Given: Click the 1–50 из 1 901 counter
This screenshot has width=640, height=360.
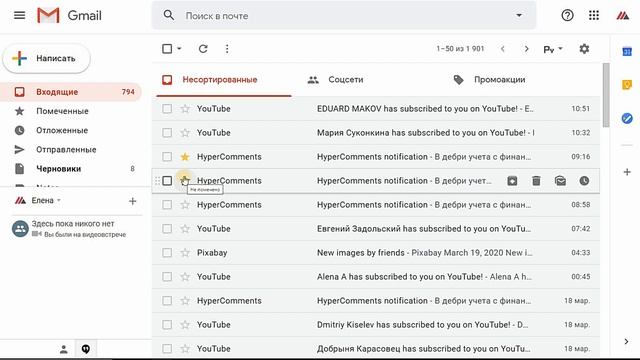Looking at the screenshot, I should (460, 49).
